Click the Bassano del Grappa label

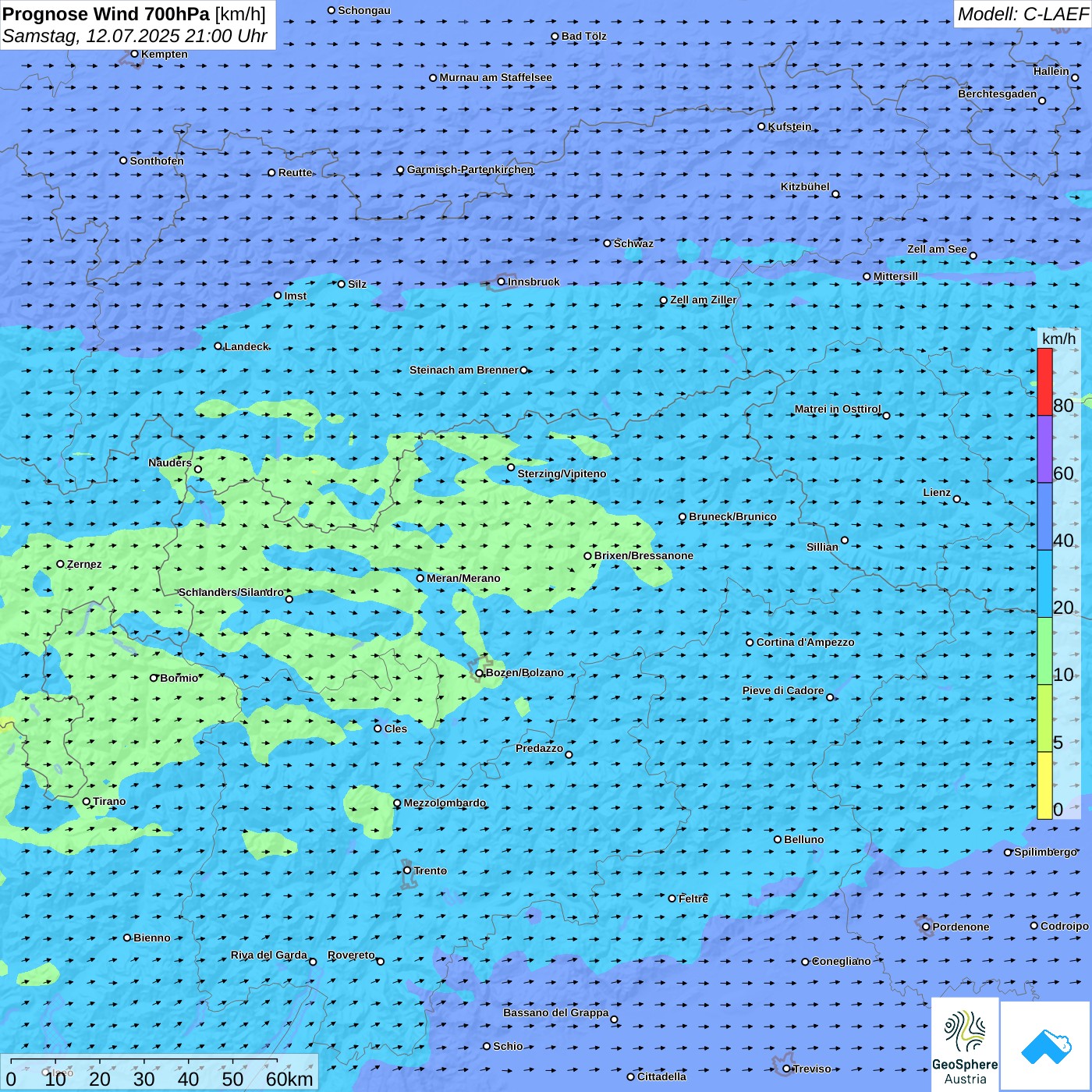coord(555,1012)
